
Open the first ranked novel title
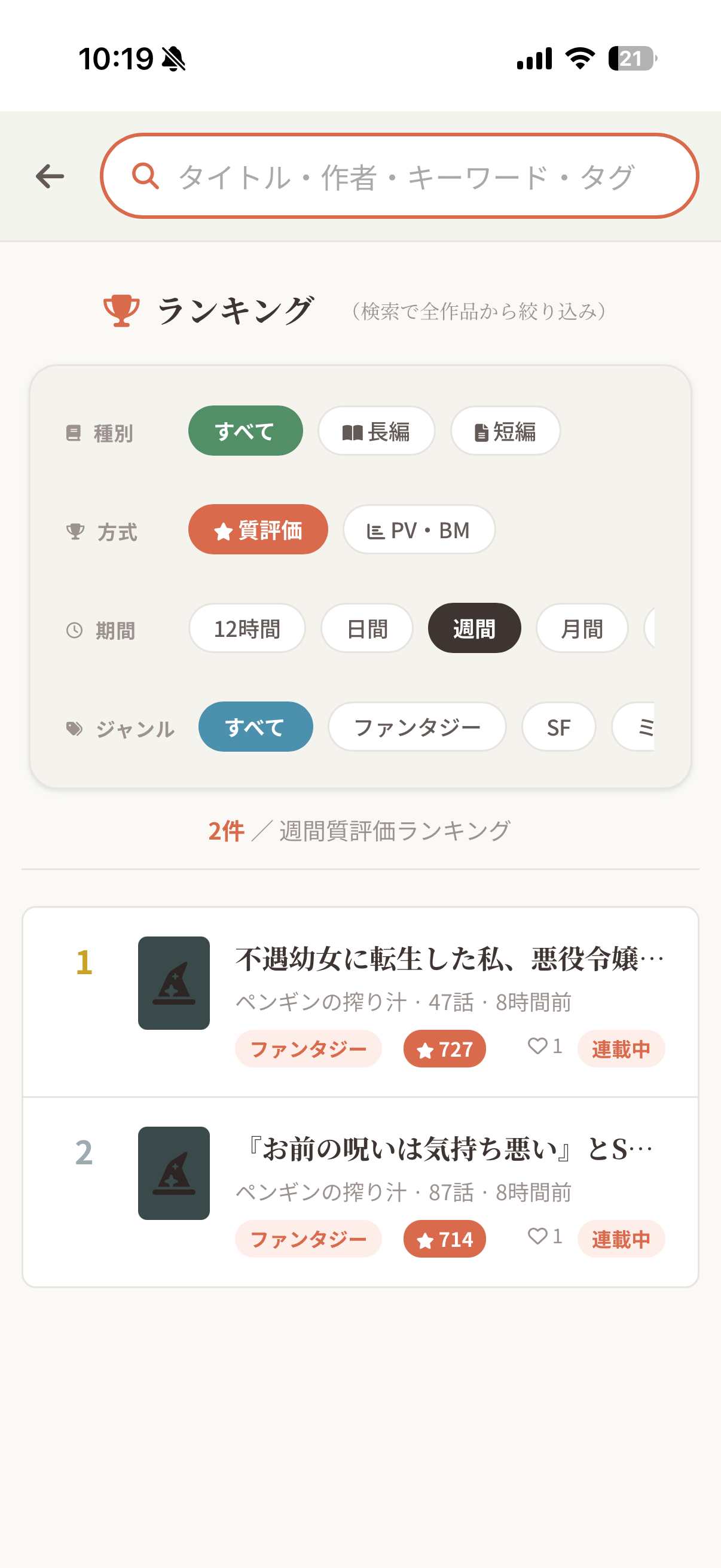(x=449, y=959)
